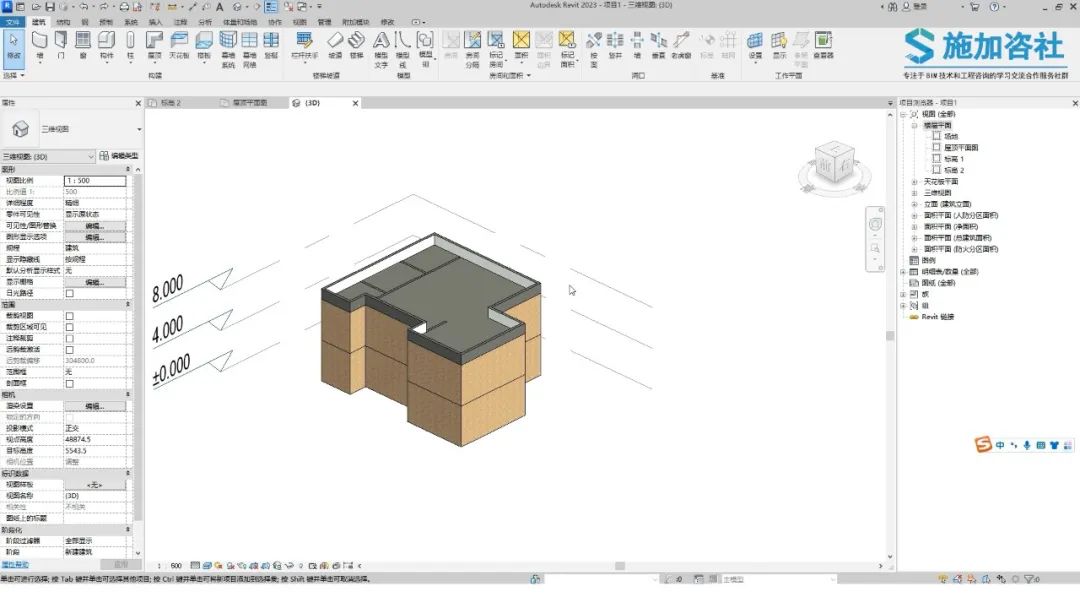The image size is (1080, 608).
Task: Select the Wall (墙) tool
Action: click(x=40, y=45)
